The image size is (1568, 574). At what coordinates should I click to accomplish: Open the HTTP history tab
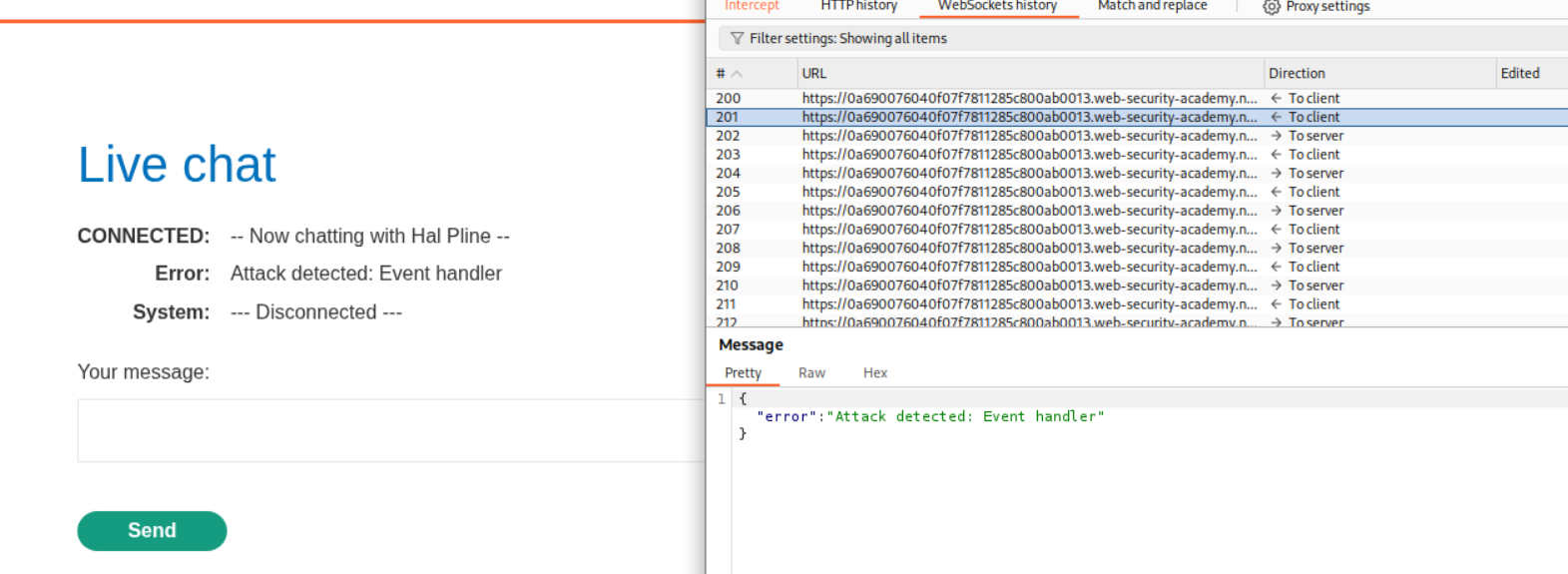tap(858, 6)
